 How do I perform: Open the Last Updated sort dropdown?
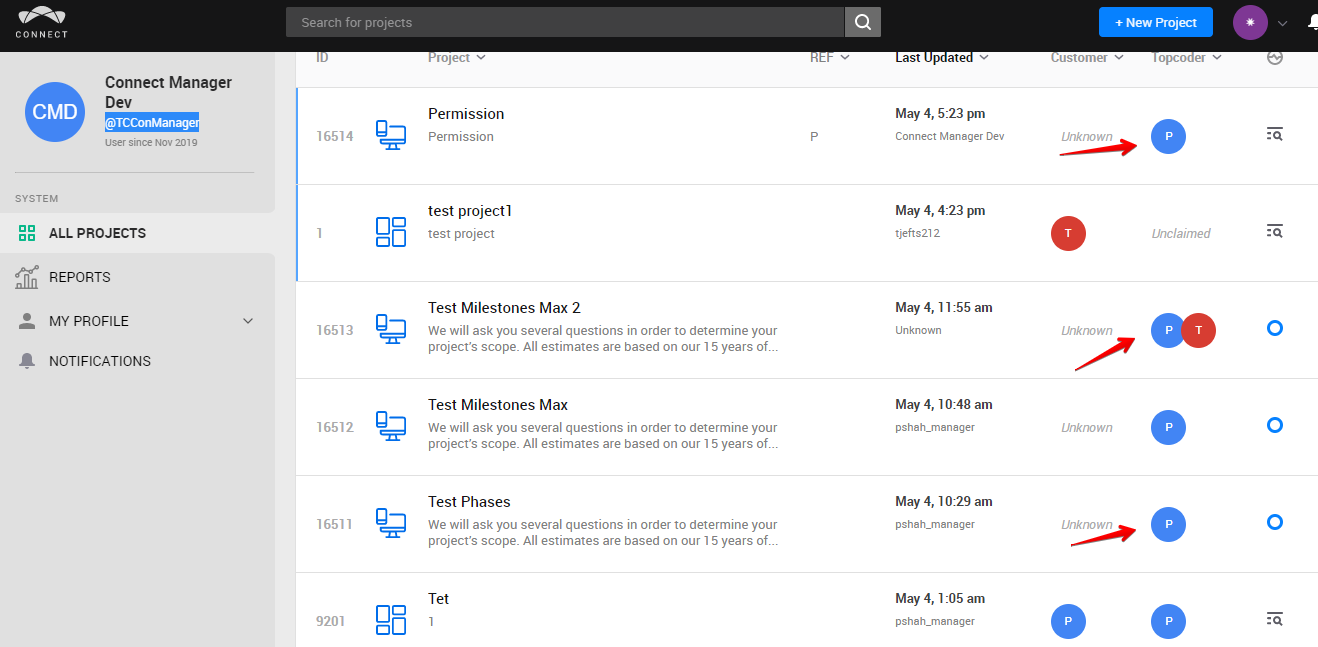pos(942,57)
